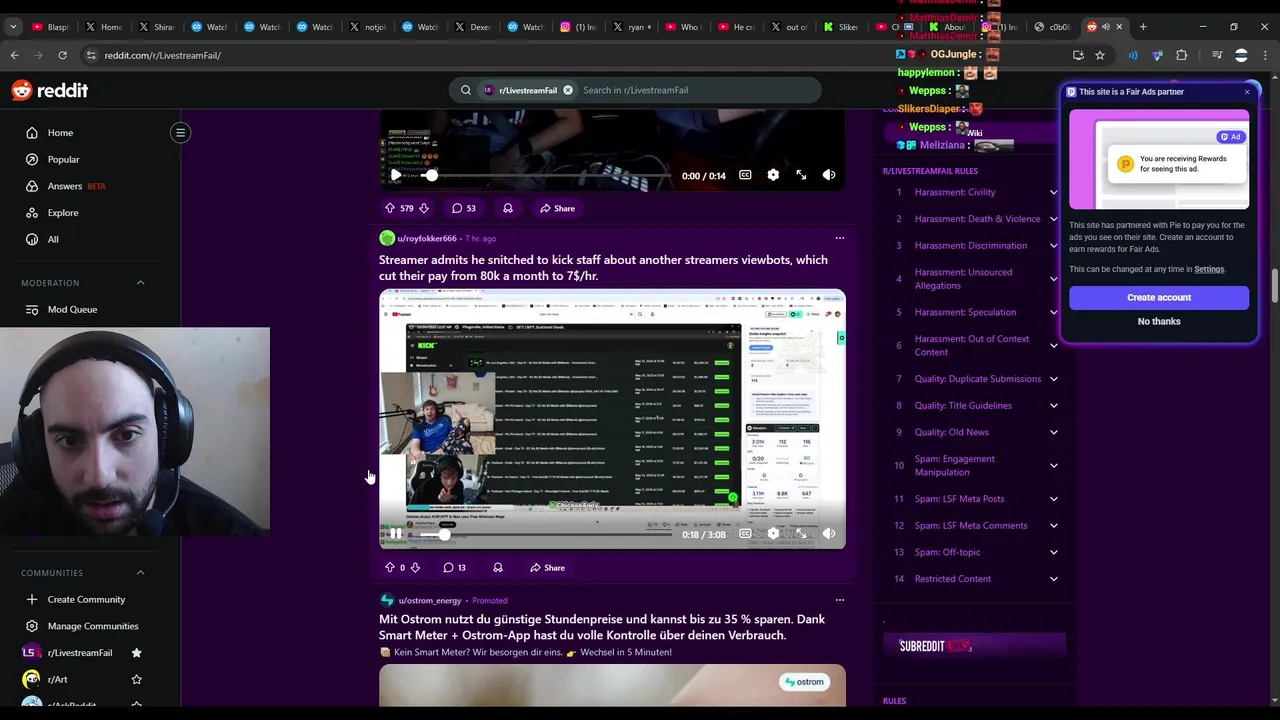
Task: Open Explore in the sidebar
Action: click(62, 212)
